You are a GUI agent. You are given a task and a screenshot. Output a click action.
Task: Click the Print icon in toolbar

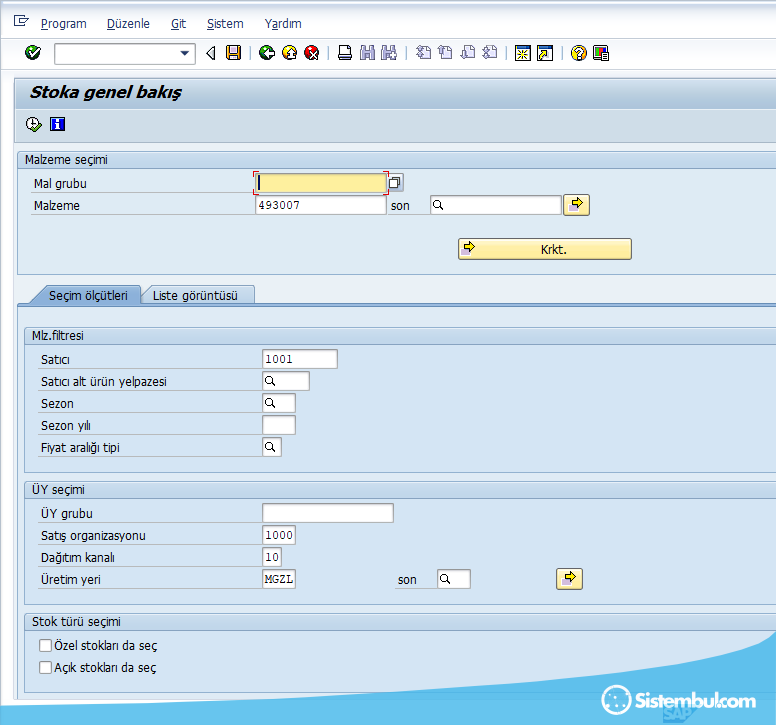(x=345, y=52)
